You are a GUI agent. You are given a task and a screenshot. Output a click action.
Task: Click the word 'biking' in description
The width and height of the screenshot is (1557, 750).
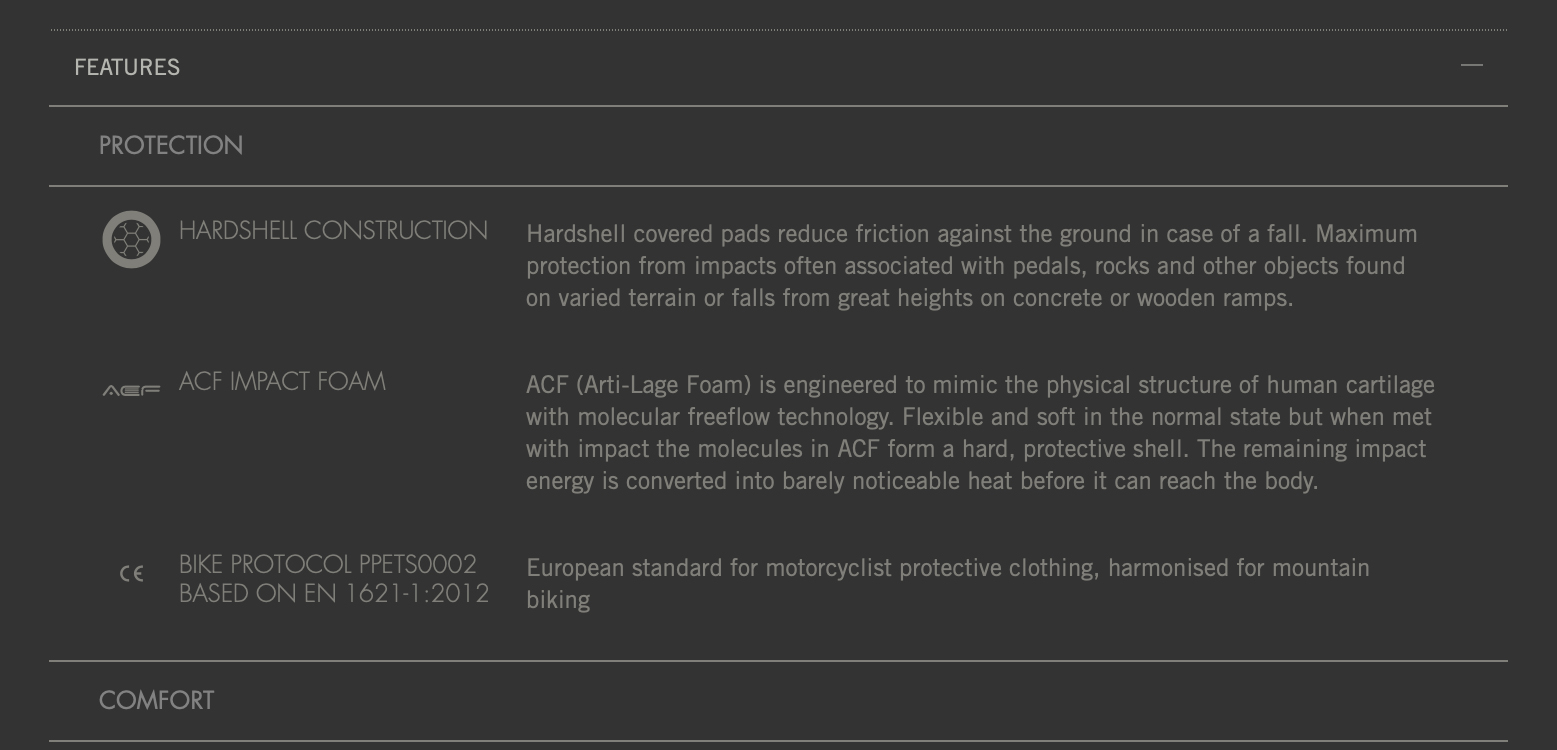click(558, 600)
